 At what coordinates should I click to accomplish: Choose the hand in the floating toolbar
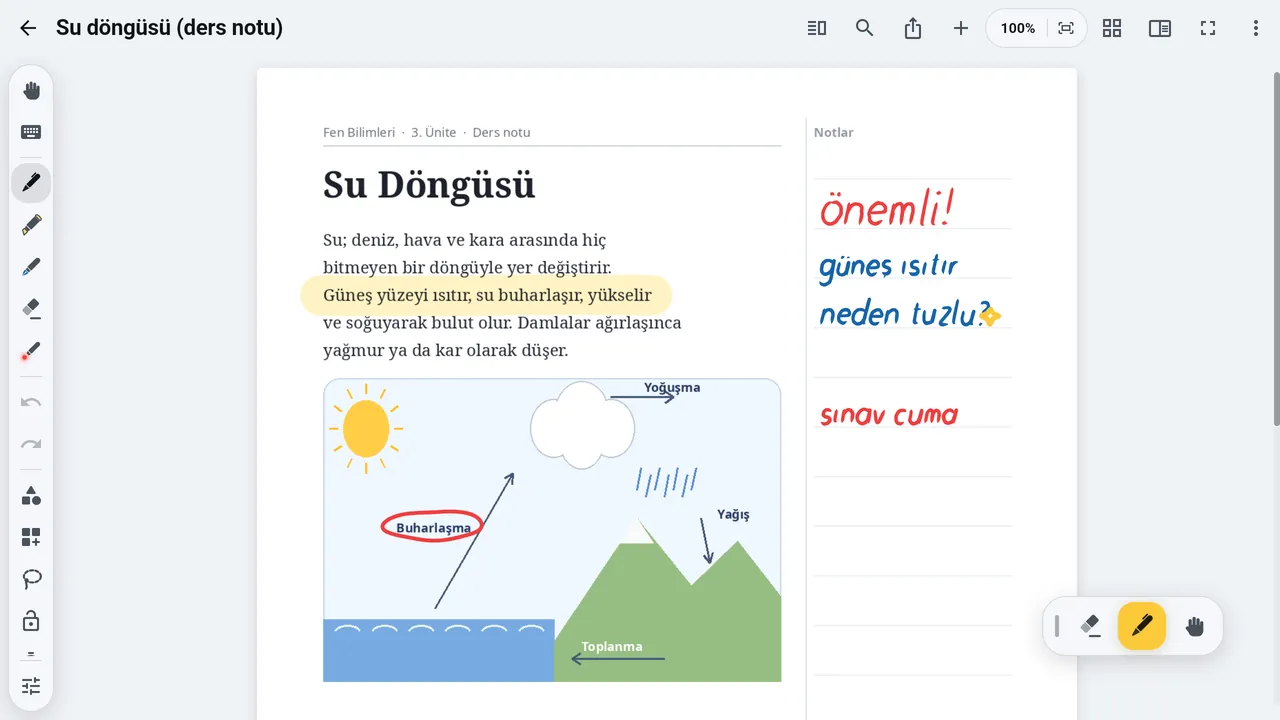1194,626
